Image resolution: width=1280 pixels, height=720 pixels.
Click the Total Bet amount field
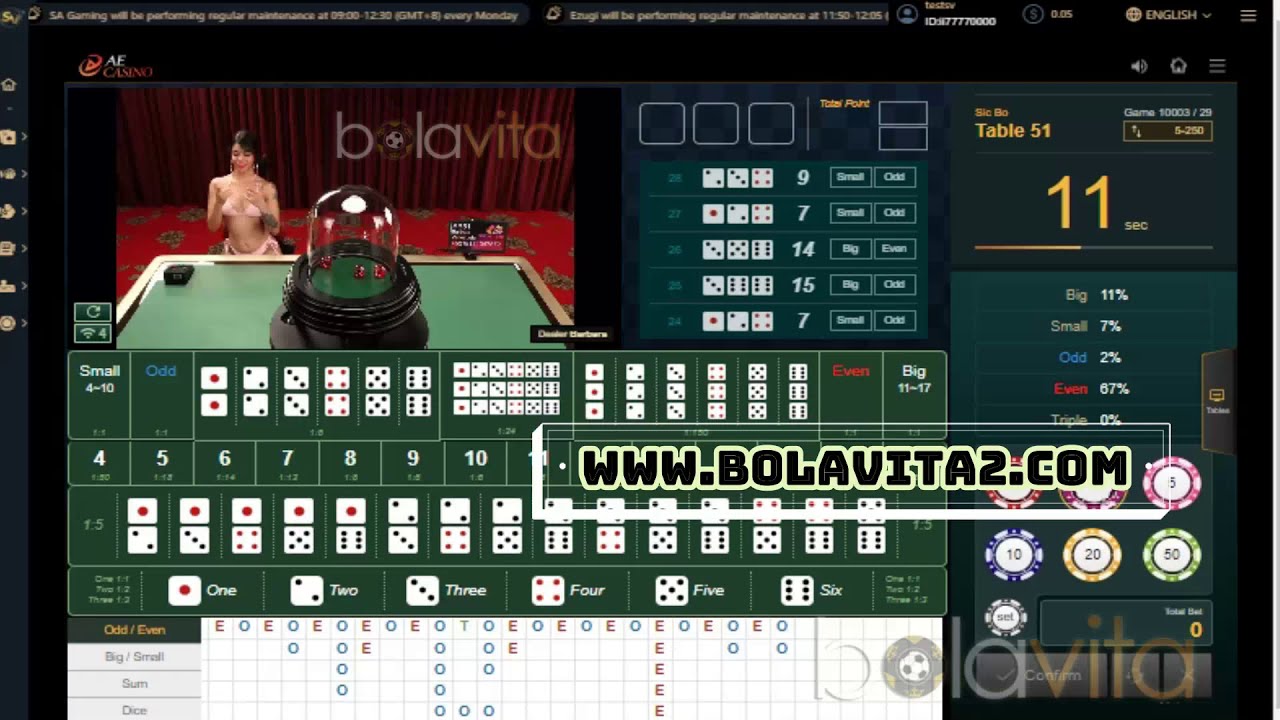(1126, 622)
